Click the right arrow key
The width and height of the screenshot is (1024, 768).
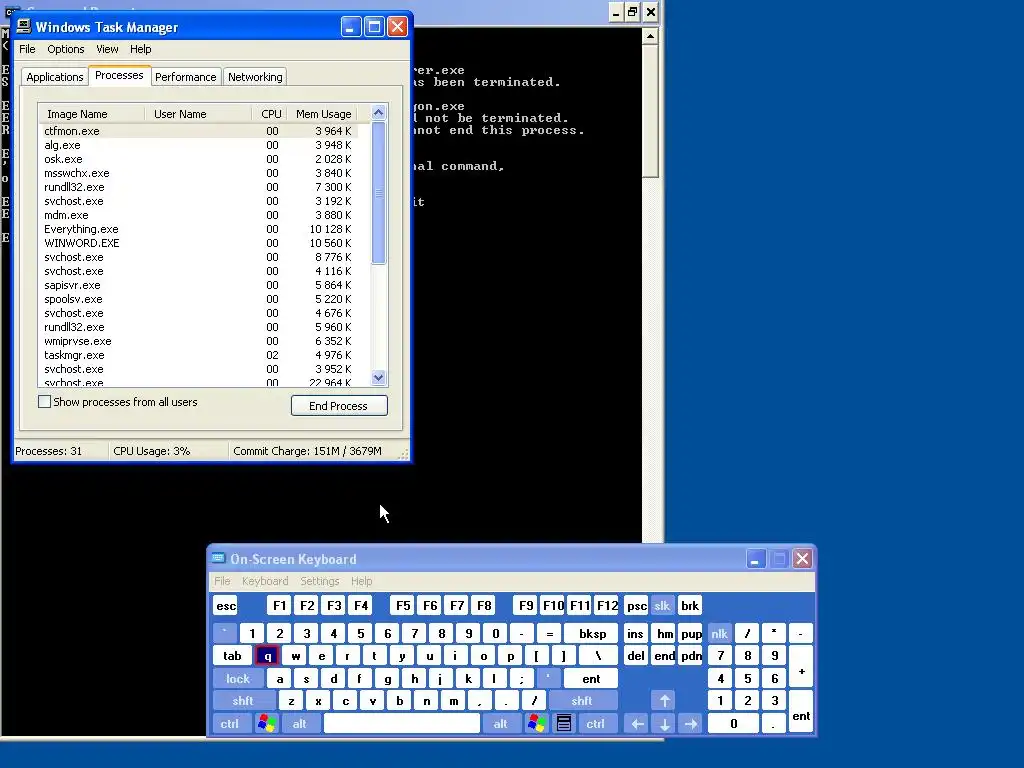point(691,724)
